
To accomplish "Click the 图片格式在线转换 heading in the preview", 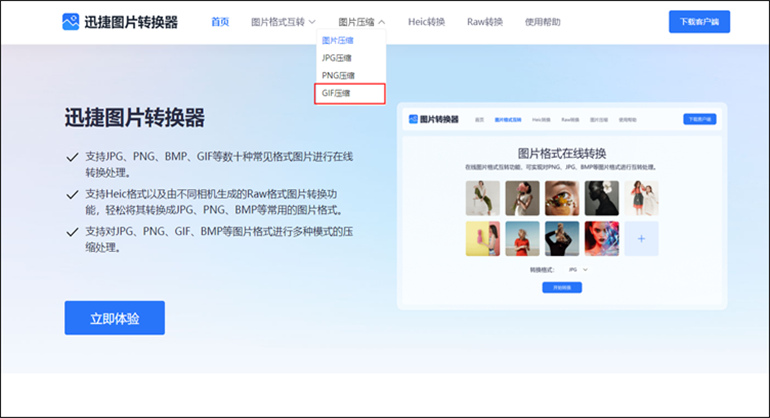I will click(x=562, y=153).
